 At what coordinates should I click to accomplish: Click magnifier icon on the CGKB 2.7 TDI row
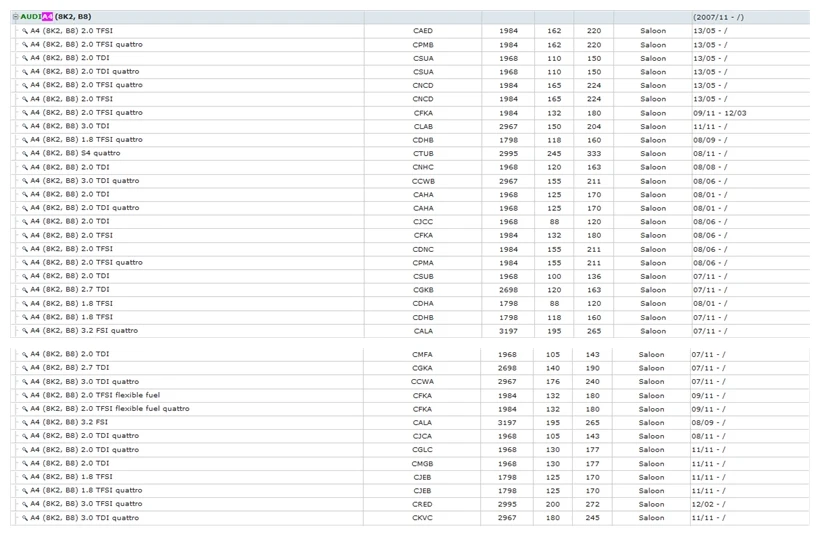pyautogui.click(x=25, y=290)
